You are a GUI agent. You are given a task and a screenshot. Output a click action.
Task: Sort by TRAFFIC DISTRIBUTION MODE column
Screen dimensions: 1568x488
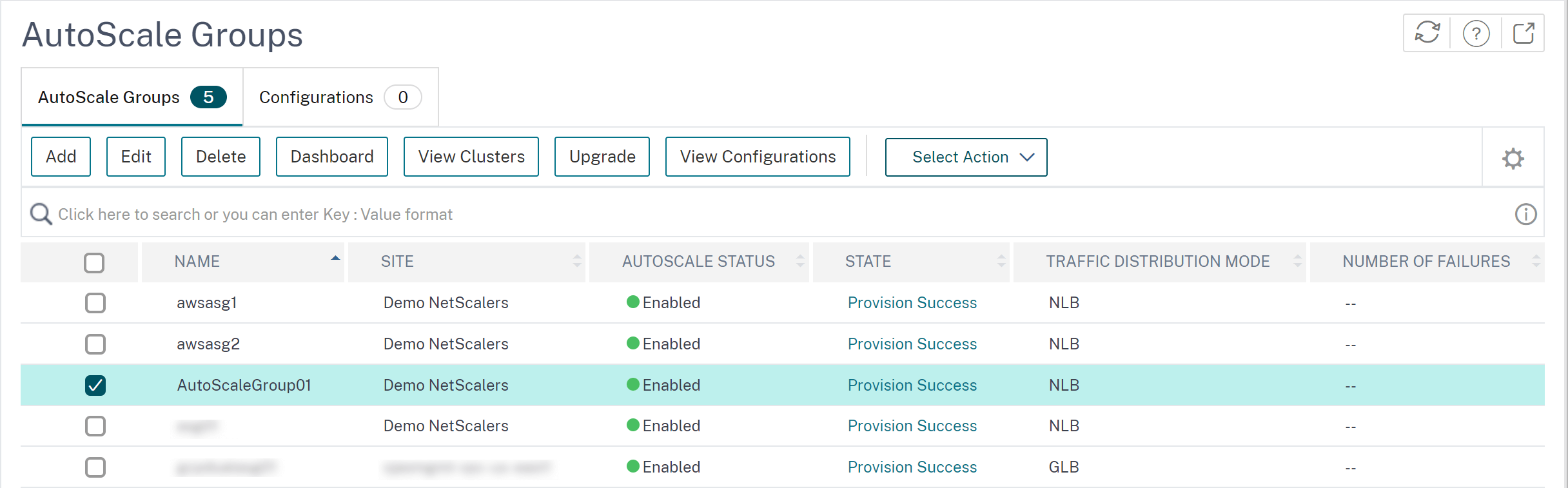1159,262
